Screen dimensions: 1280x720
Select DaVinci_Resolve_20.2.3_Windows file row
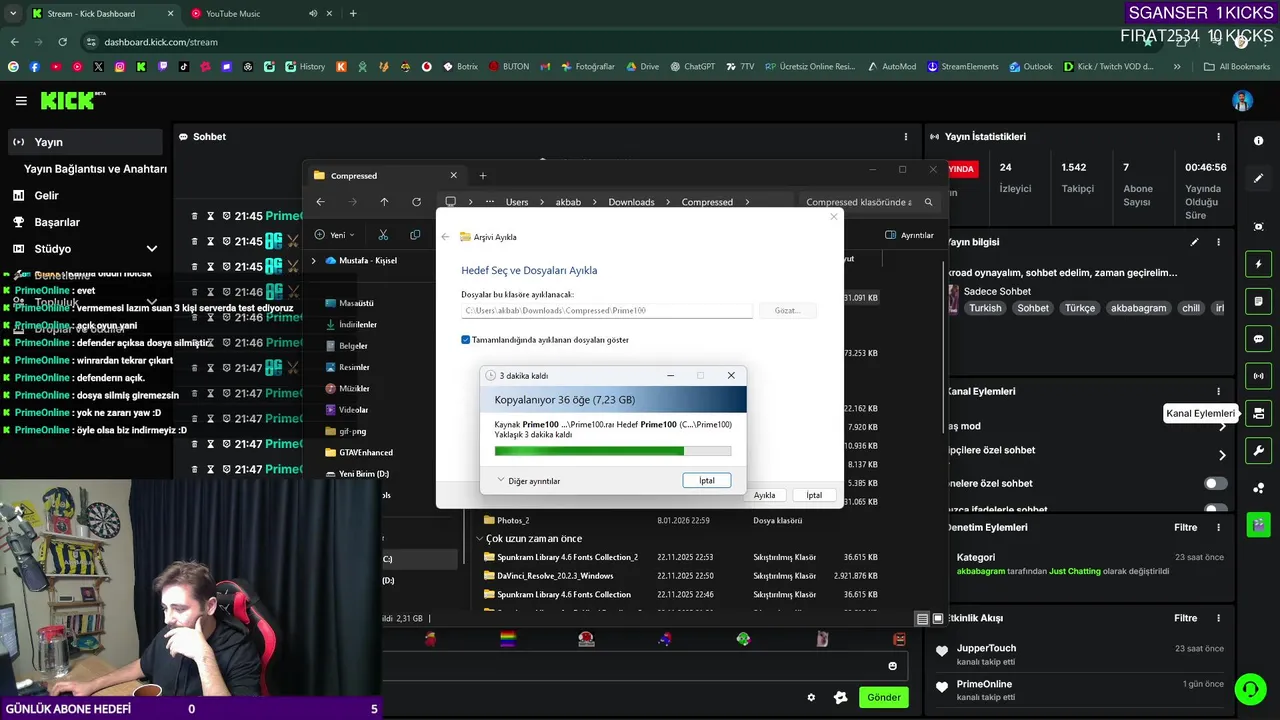[680, 576]
